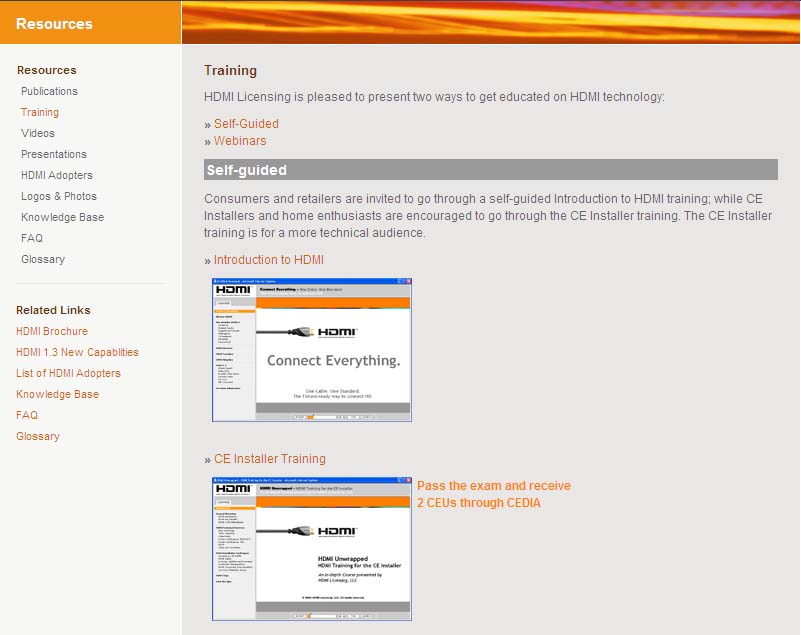Click the Resources banner title
This screenshot has width=801, height=635.
point(54,24)
